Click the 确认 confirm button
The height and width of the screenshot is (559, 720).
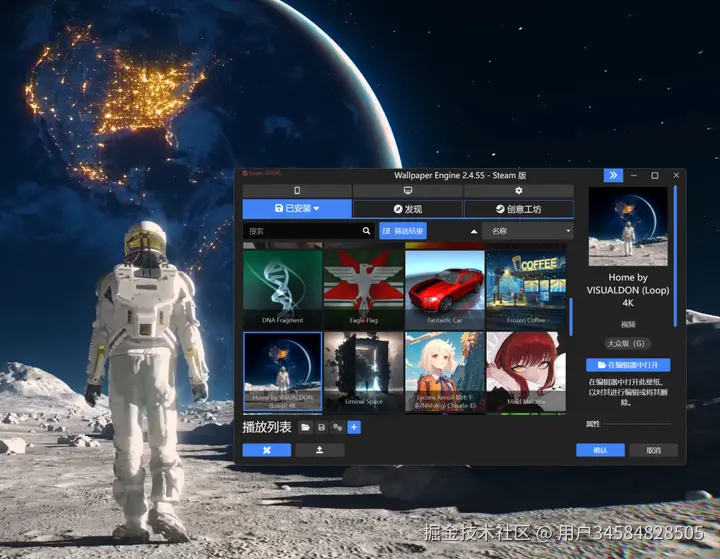[601, 450]
